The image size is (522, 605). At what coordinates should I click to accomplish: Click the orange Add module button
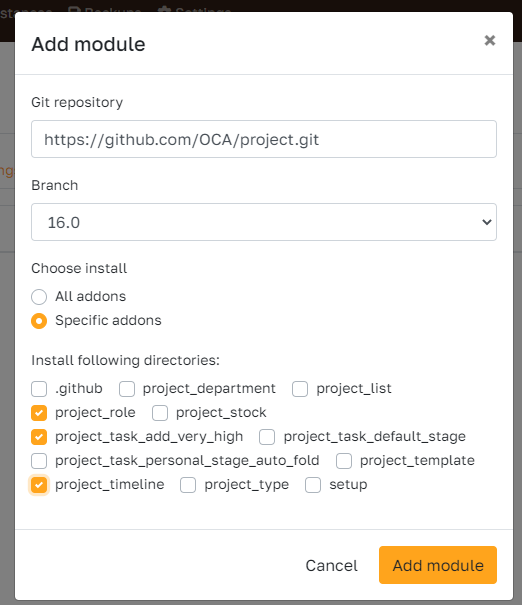tap(438, 565)
